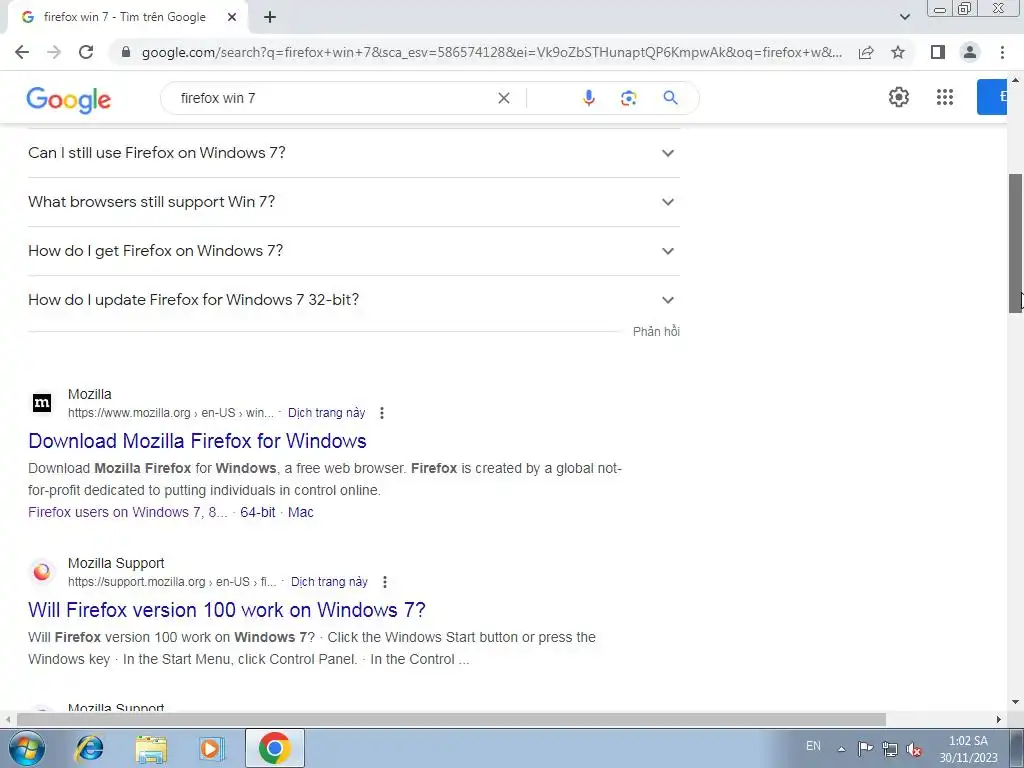This screenshot has width=1024, height=768.
Task: Click the Chrome taskbar button
Action: click(x=274, y=748)
